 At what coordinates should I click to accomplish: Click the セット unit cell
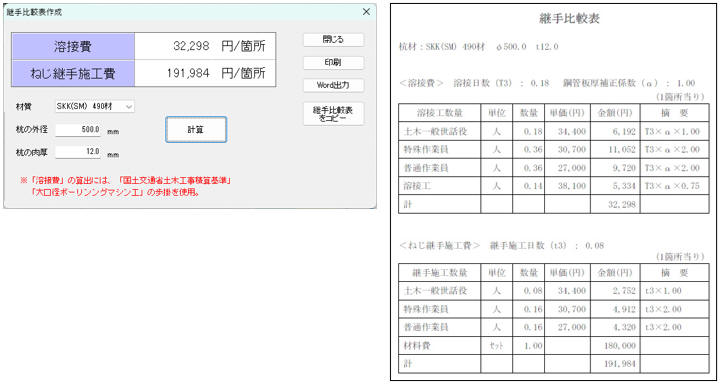[497, 345]
